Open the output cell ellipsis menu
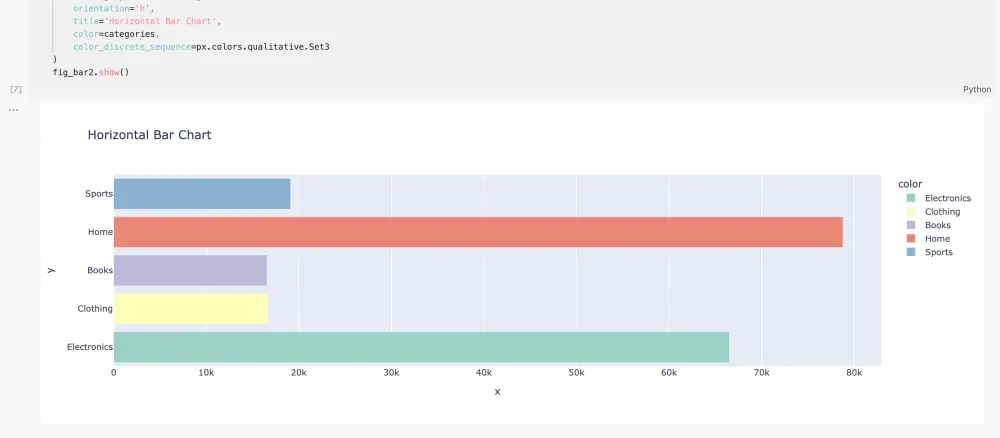 pyautogui.click(x=13, y=109)
